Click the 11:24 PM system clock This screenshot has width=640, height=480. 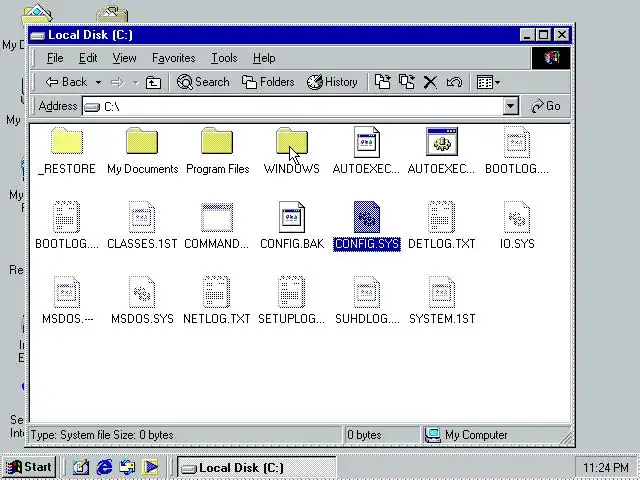click(605, 467)
